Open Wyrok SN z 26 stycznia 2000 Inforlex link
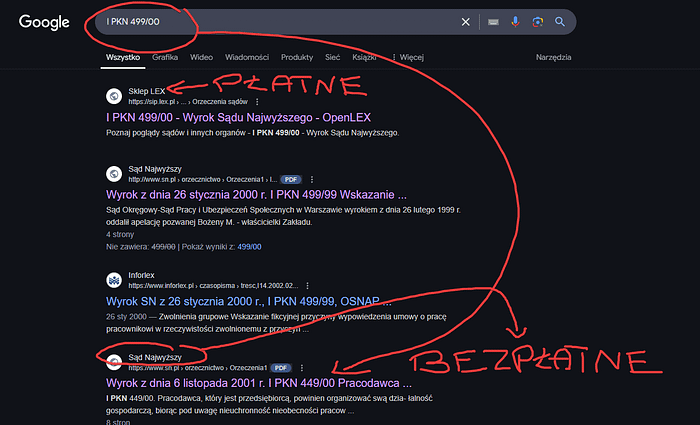Image resolution: width=700 pixels, height=425 pixels. 249,301
